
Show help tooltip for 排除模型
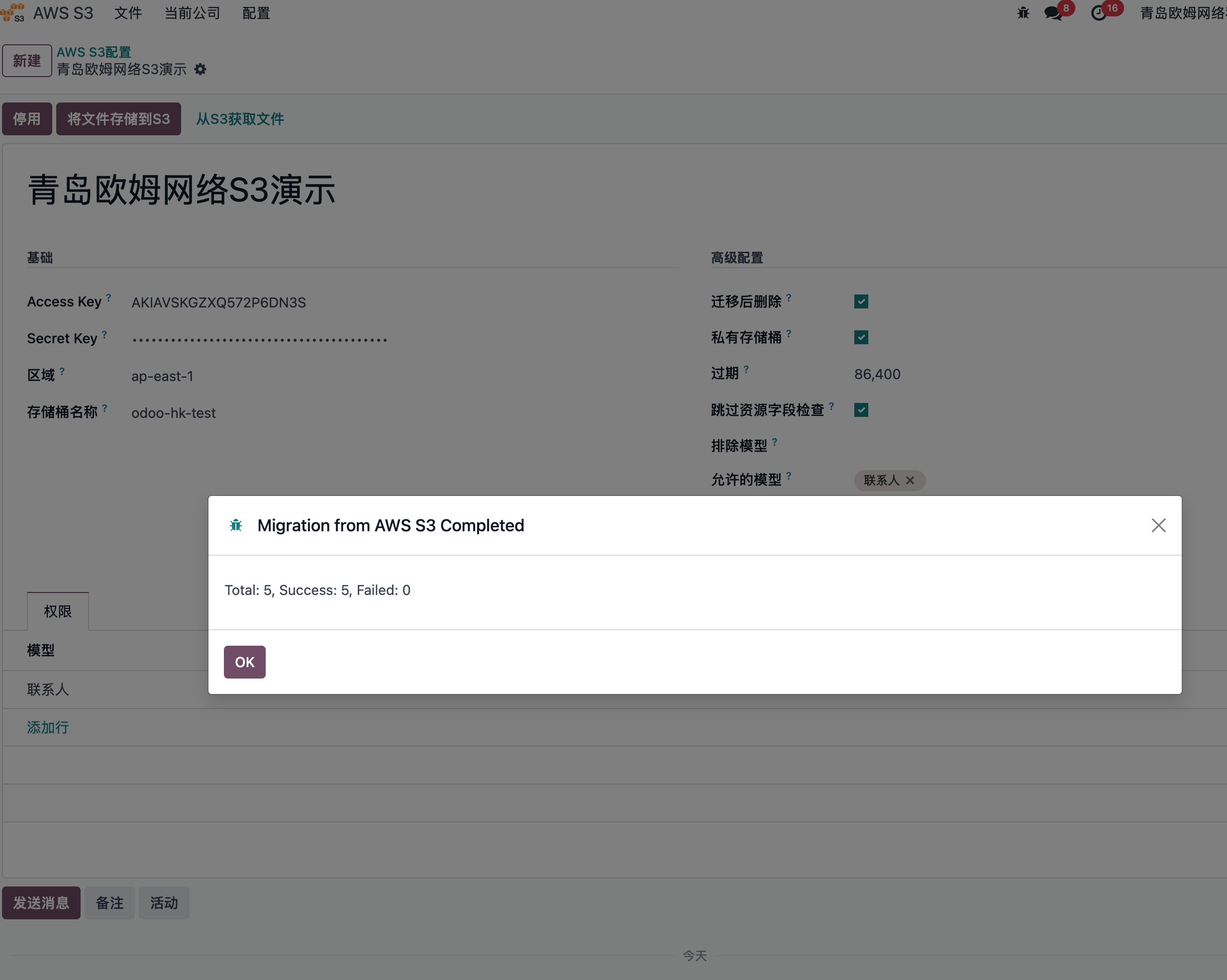coord(775,441)
